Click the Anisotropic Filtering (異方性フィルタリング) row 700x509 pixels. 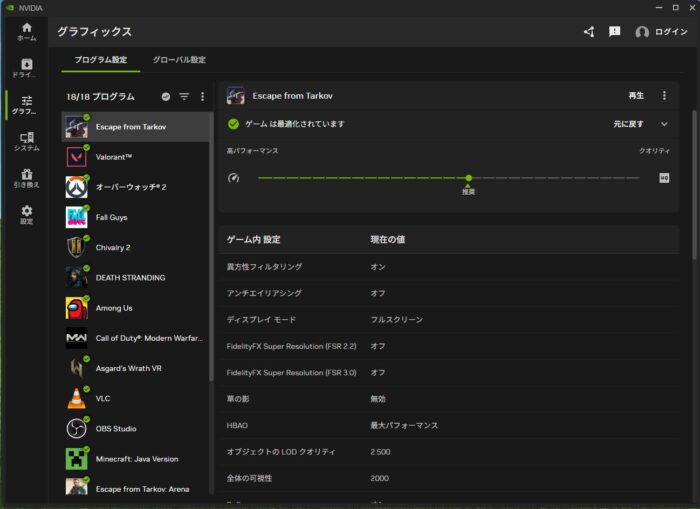tap(449, 267)
